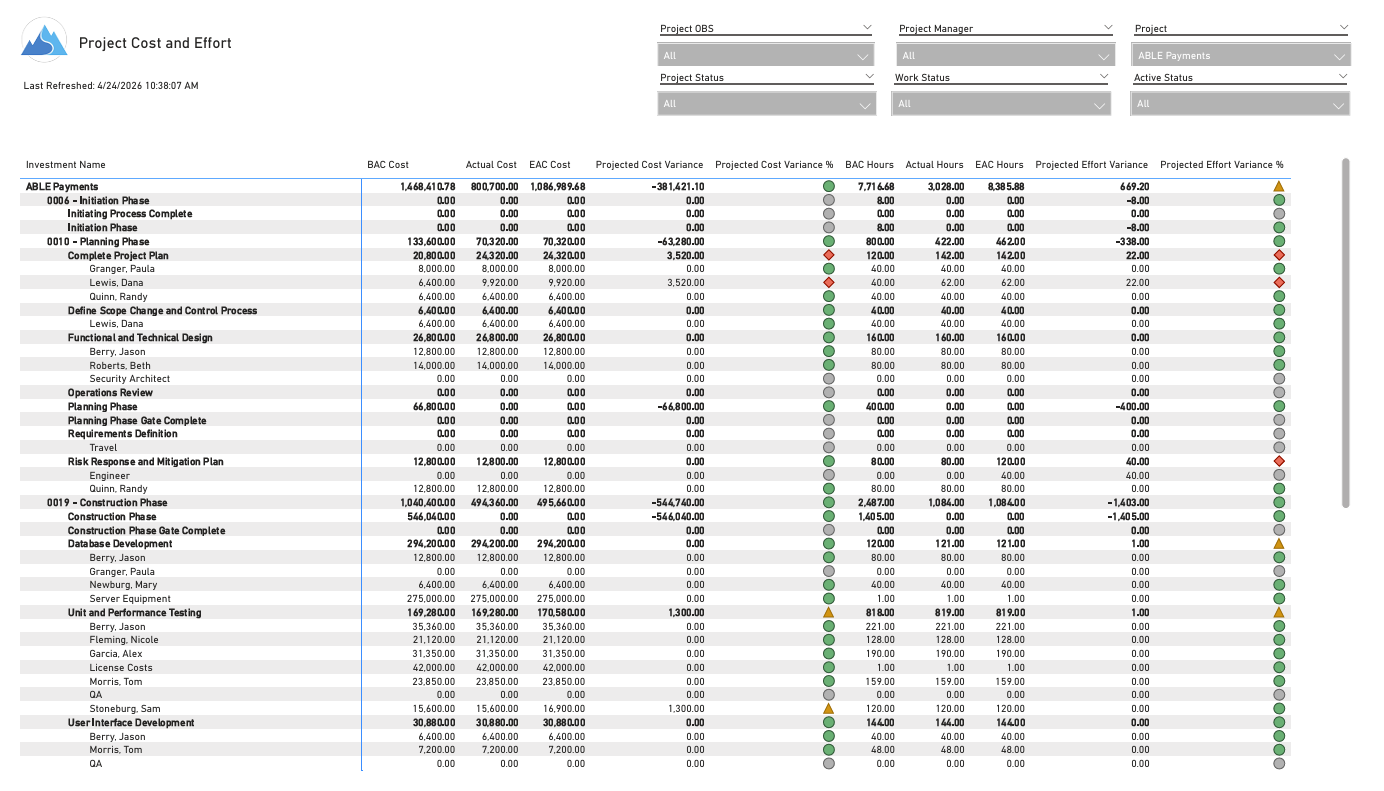Click the blue mountain logo icon
The width and height of the screenshot is (1384, 791).
point(44,41)
